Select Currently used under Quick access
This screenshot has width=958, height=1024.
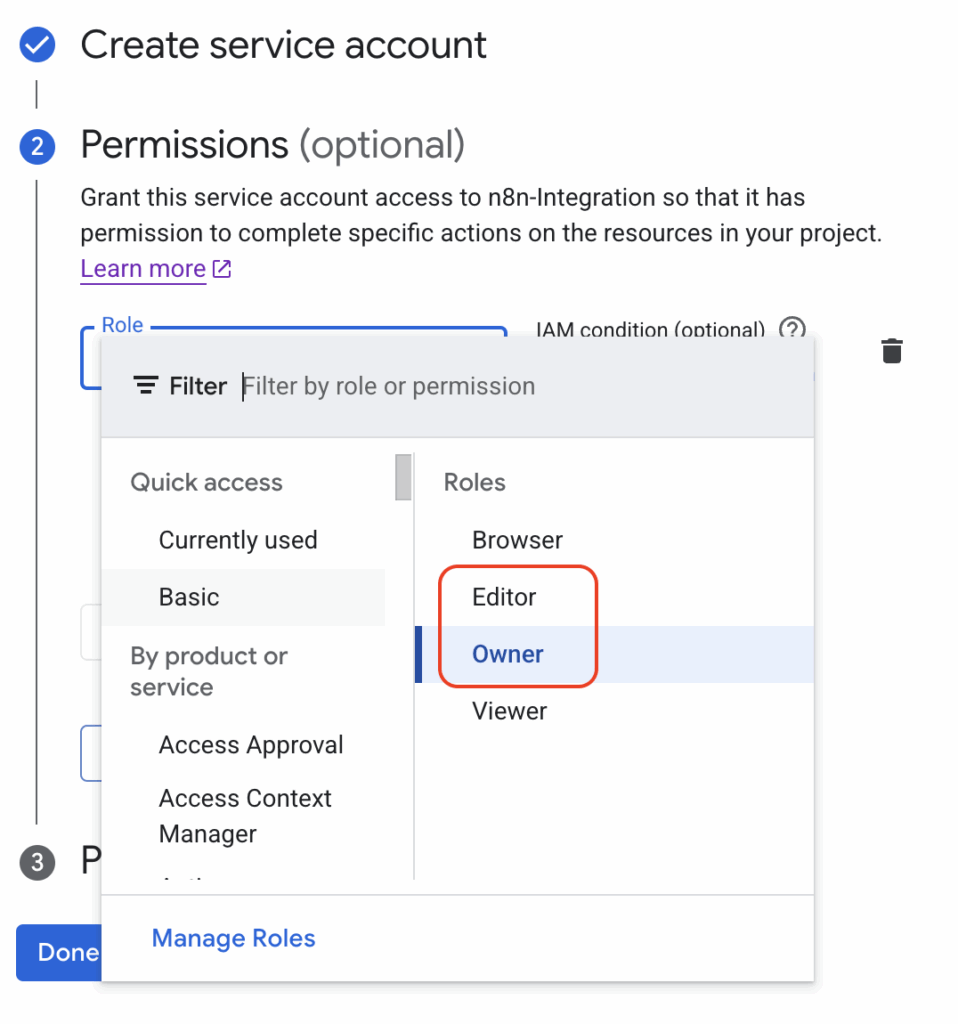click(238, 540)
